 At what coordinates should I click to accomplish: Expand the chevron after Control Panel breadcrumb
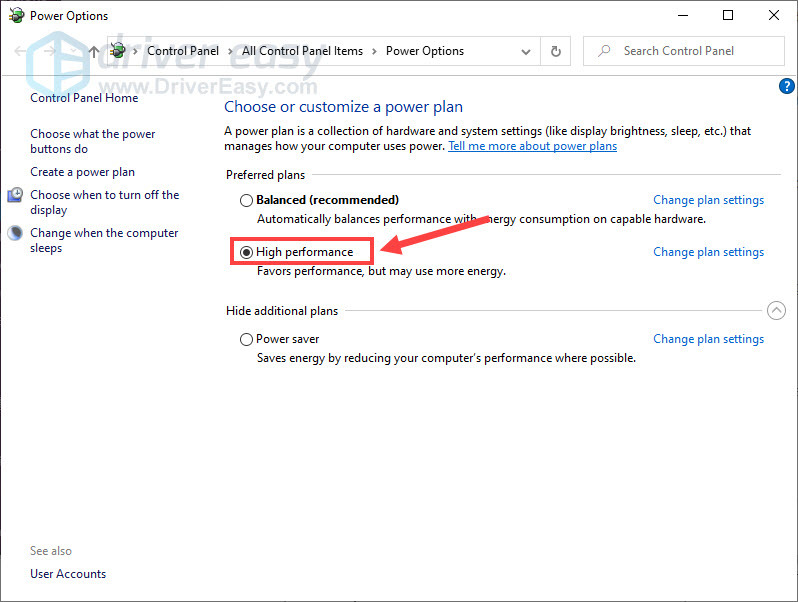pos(230,51)
